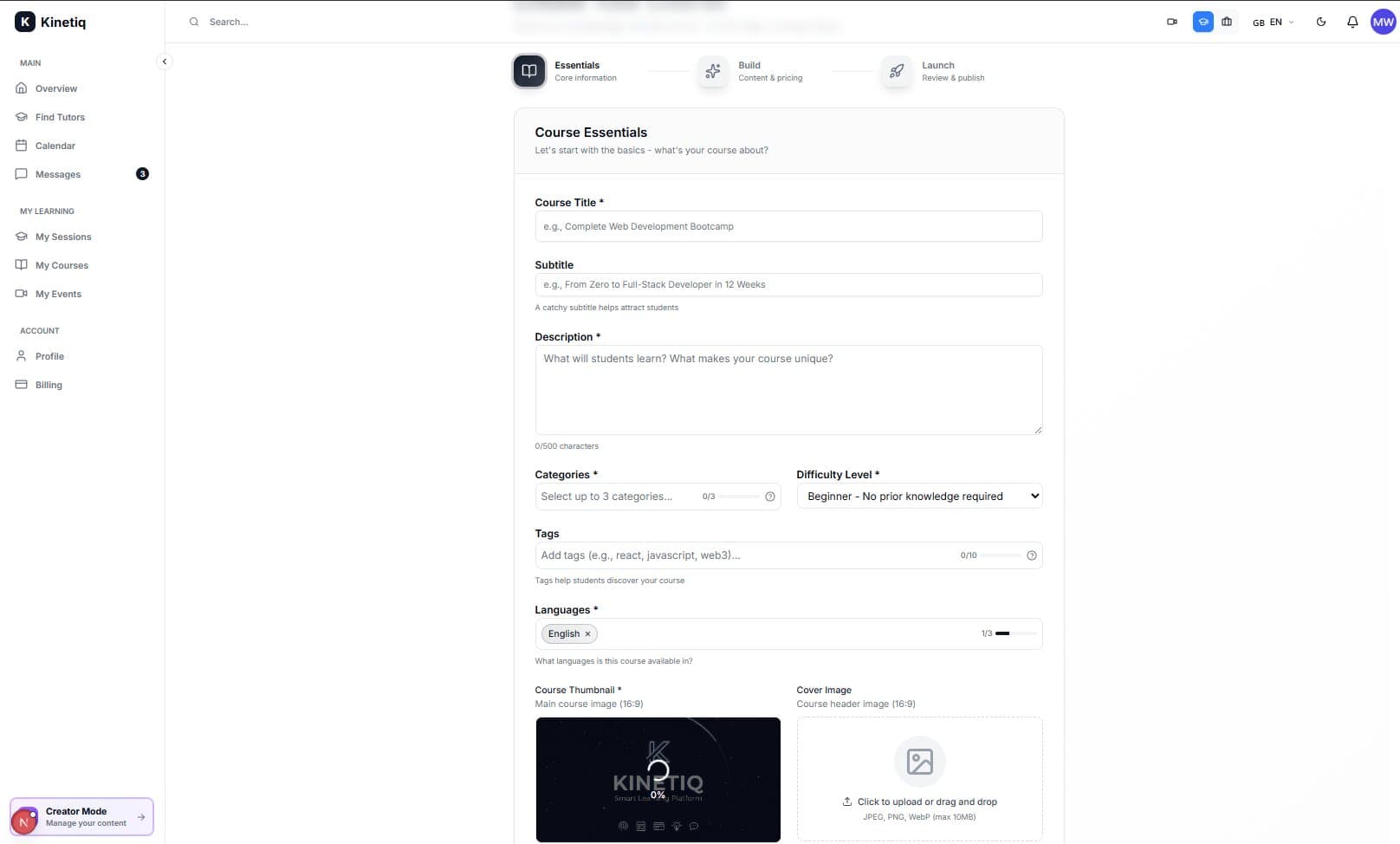Click the video camera icon in top bar
Viewport: 1400px width, 844px height.
1172,22
